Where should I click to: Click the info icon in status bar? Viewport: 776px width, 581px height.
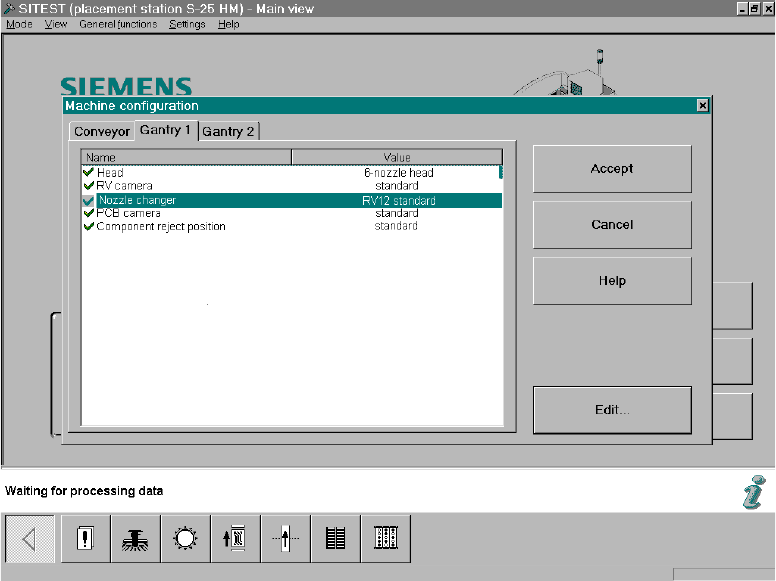click(x=752, y=492)
